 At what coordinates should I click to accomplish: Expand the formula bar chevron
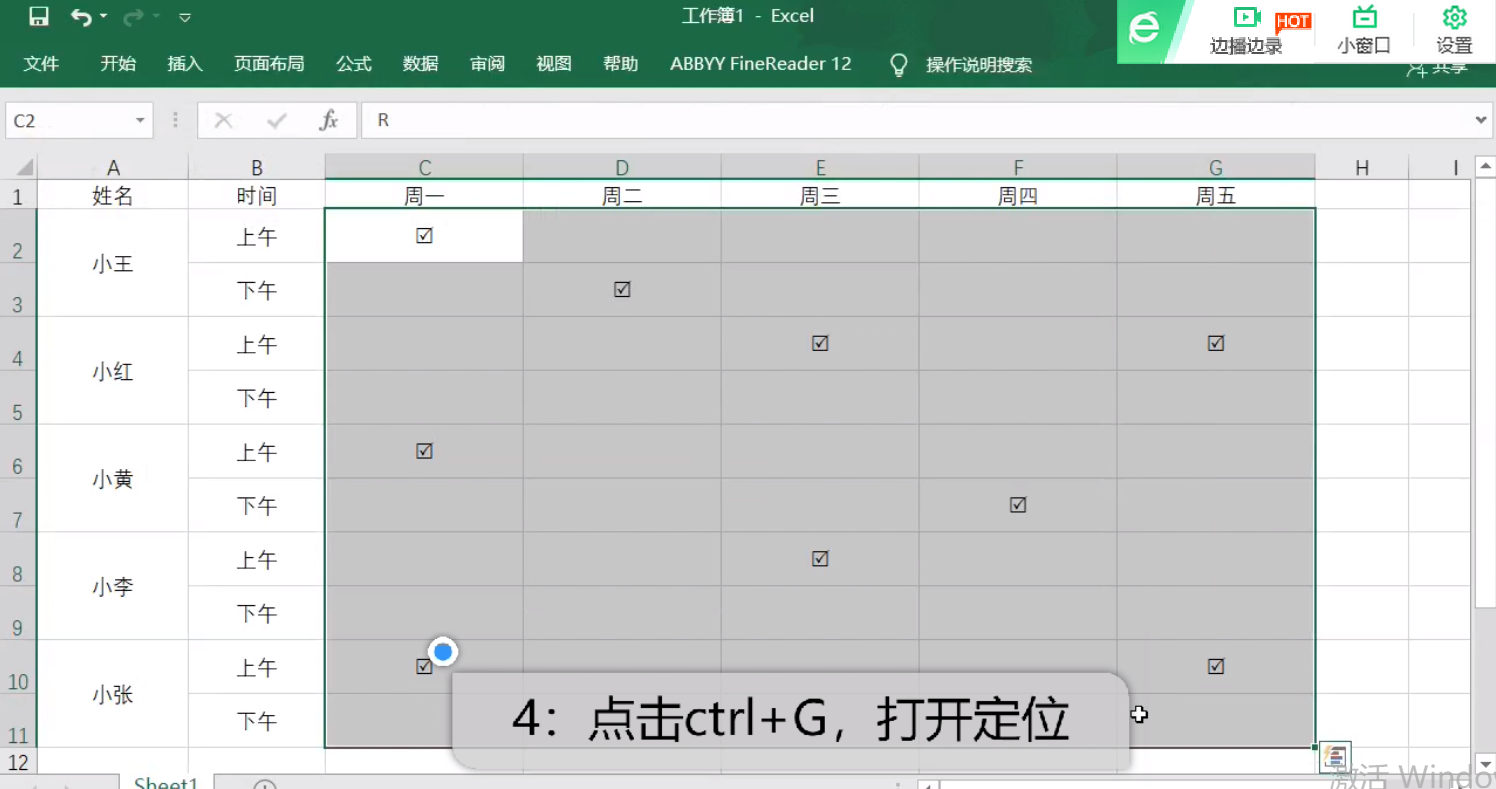pyautogui.click(x=1481, y=120)
